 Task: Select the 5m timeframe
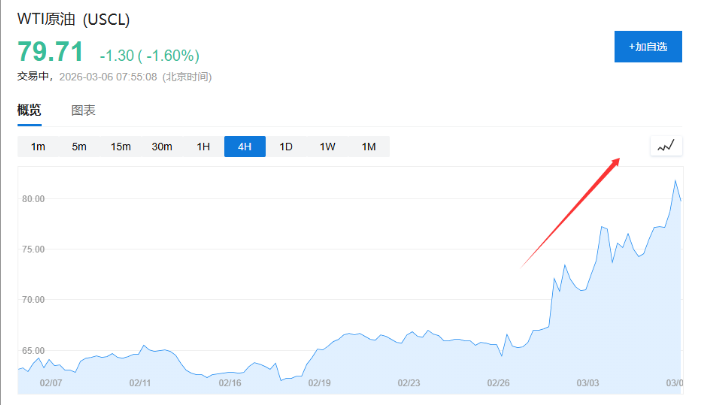[x=79, y=147]
